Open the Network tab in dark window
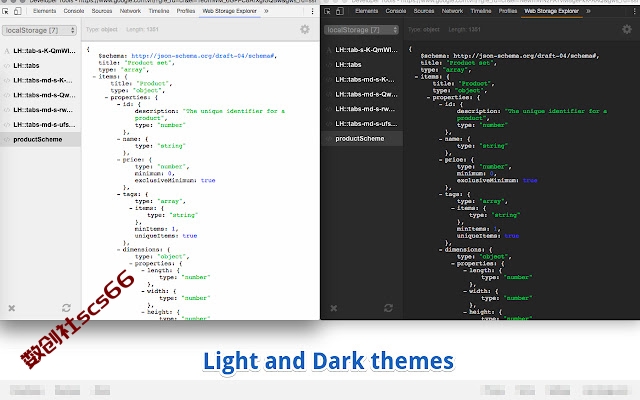640x400 pixels. pos(452,11)
